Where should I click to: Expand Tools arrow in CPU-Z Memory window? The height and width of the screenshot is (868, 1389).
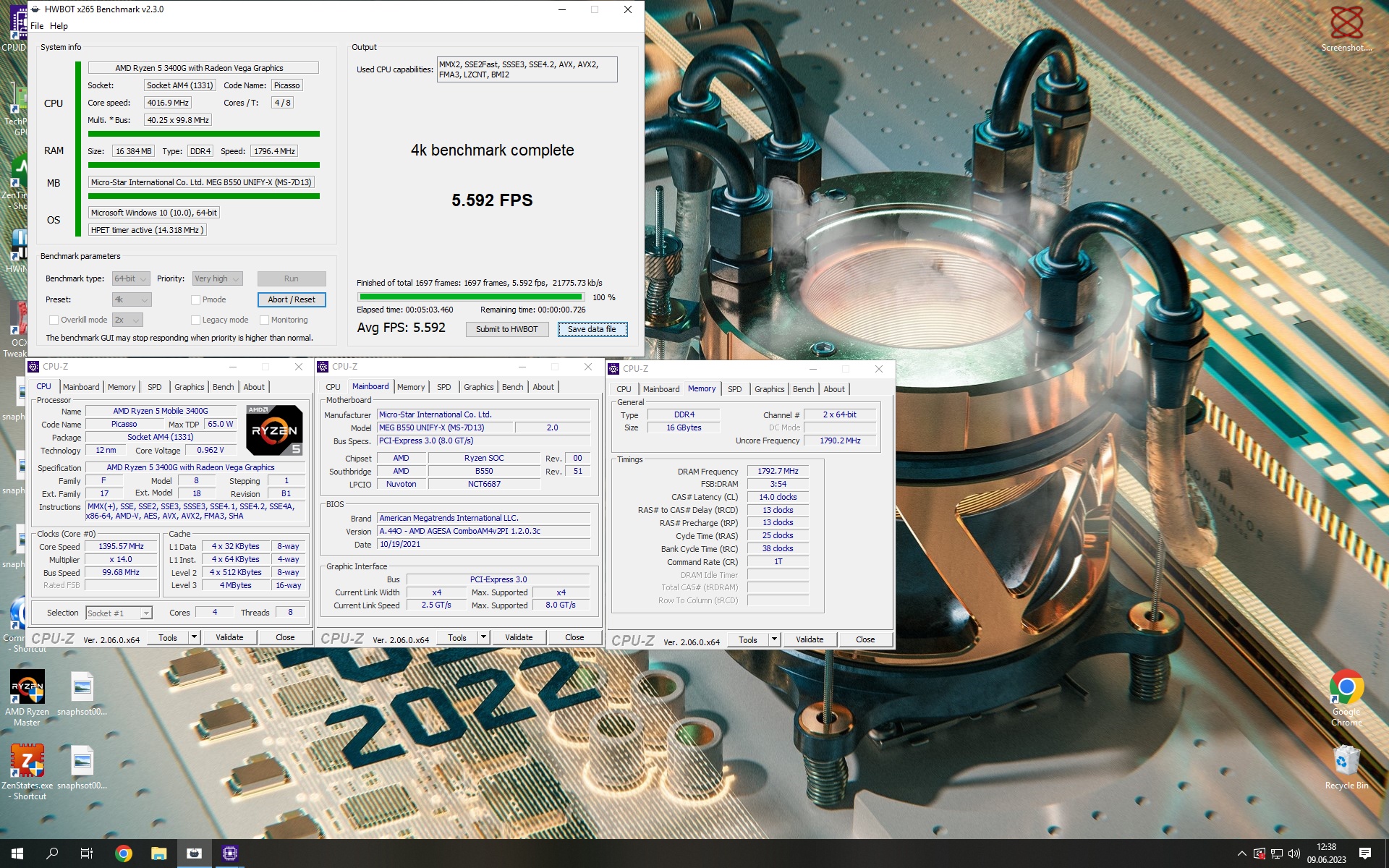[774, 639]
